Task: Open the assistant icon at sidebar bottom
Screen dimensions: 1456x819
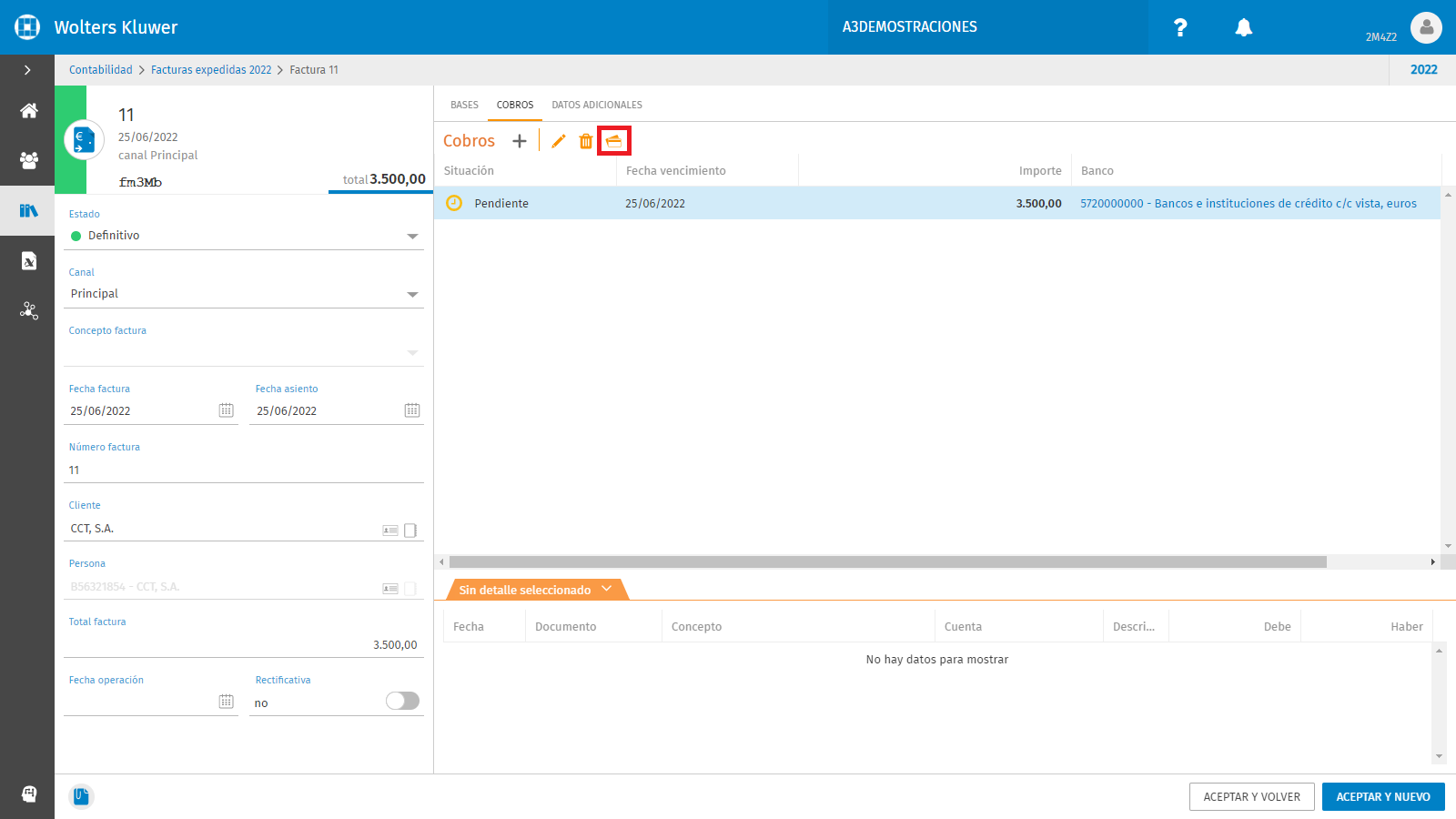Action: 29,794
